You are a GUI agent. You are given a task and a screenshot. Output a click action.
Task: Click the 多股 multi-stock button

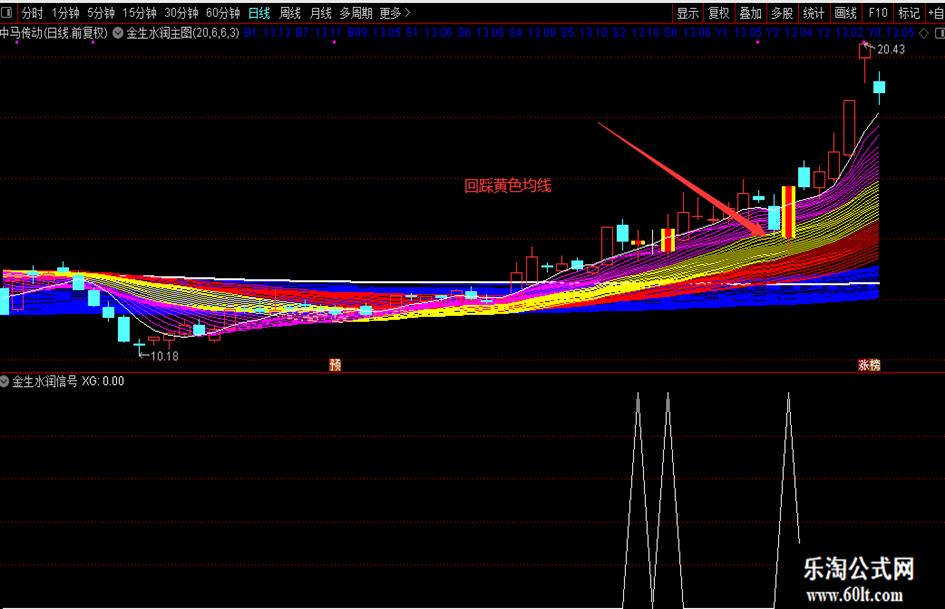coord(782,13)
